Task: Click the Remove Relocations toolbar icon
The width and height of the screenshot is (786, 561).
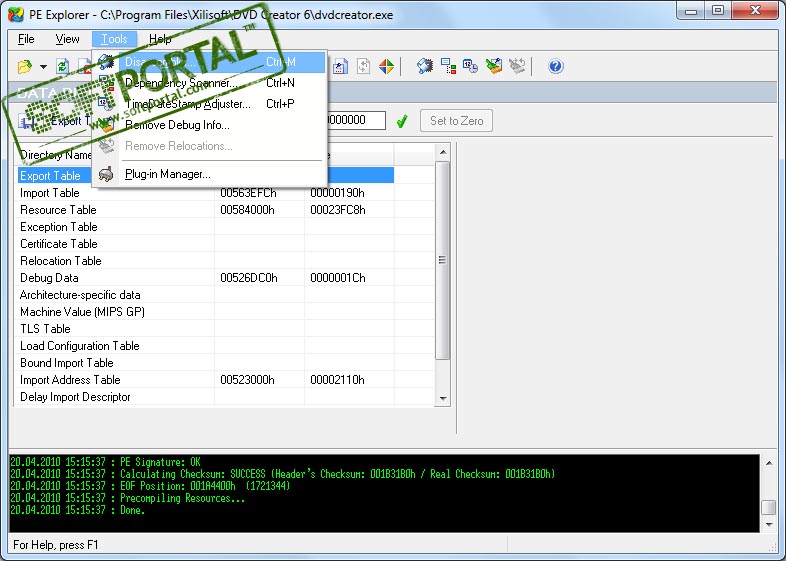Action: point(517,66)
